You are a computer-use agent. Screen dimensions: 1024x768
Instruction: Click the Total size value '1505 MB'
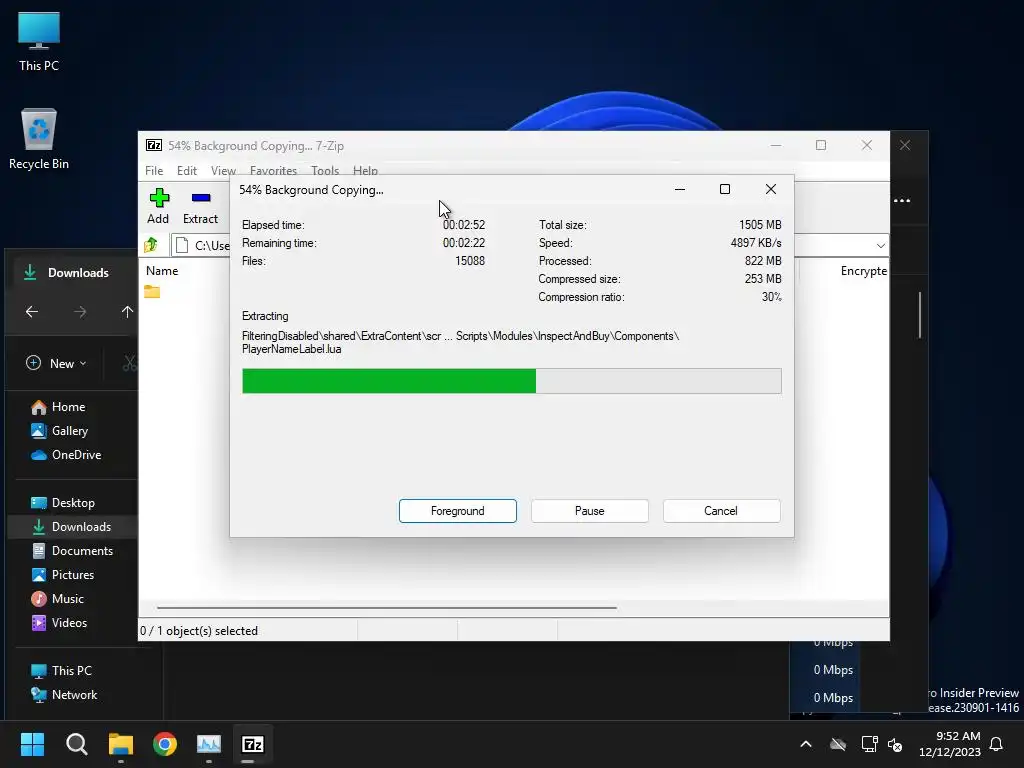760,225
